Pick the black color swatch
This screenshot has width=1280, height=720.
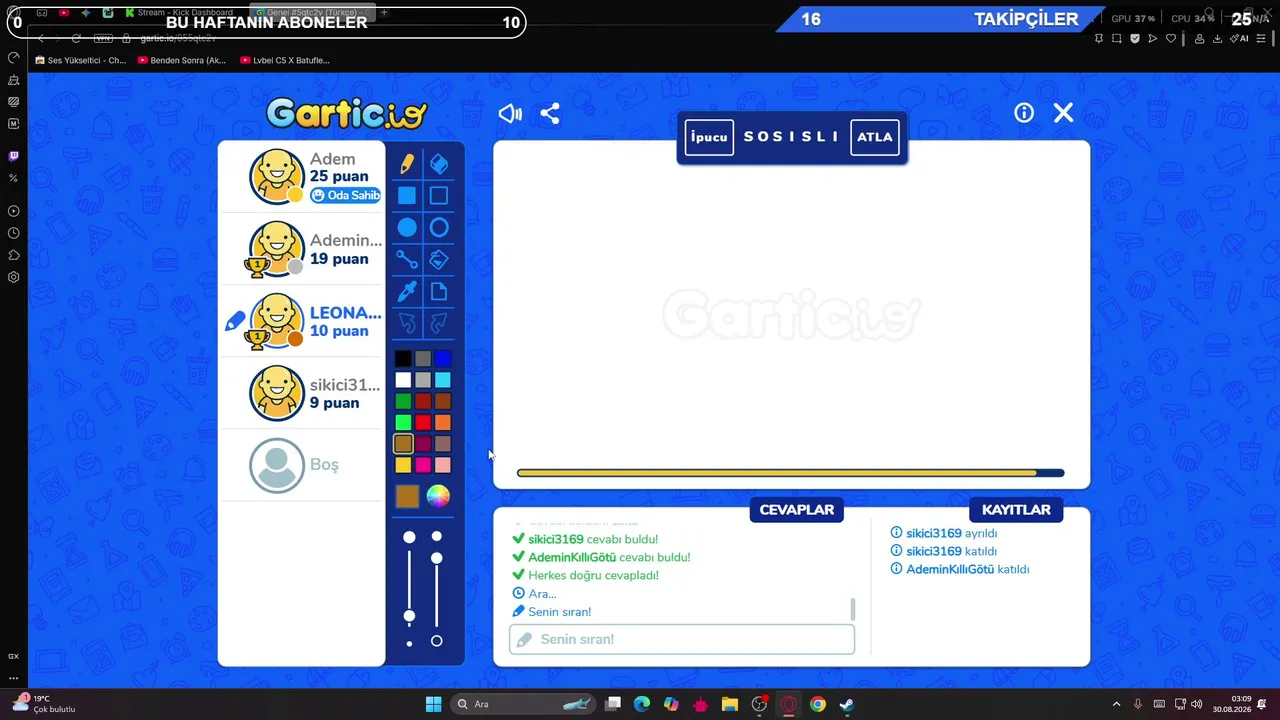(403, 358)
